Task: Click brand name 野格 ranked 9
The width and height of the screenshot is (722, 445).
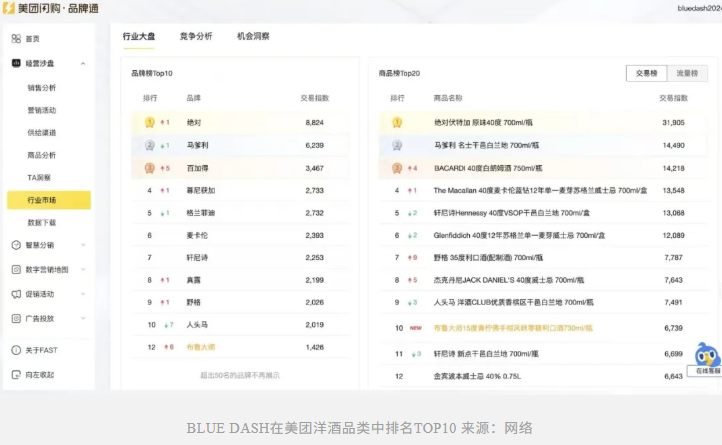Action: (x=193, y=302)
